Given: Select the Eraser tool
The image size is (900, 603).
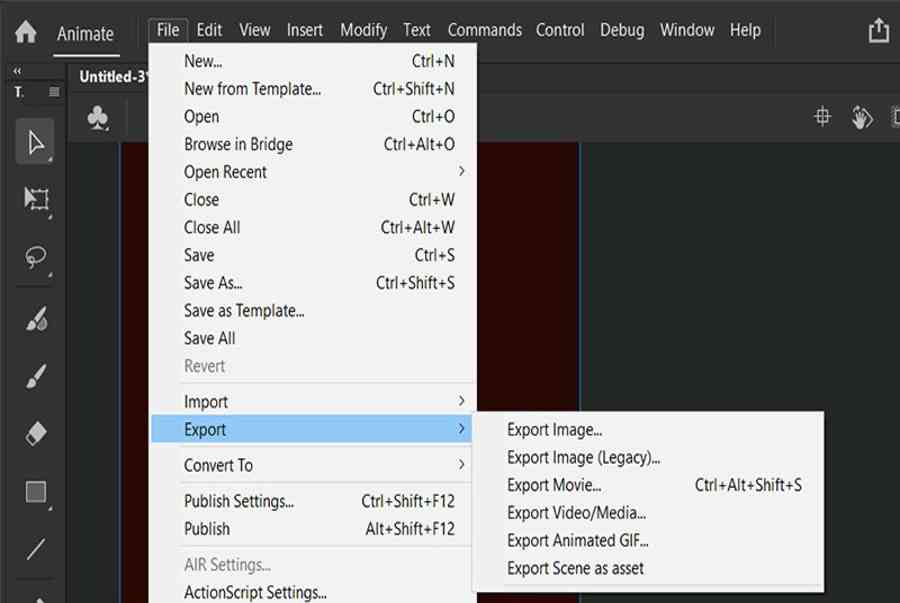Looking at the screenshot, I should [36, 434].
